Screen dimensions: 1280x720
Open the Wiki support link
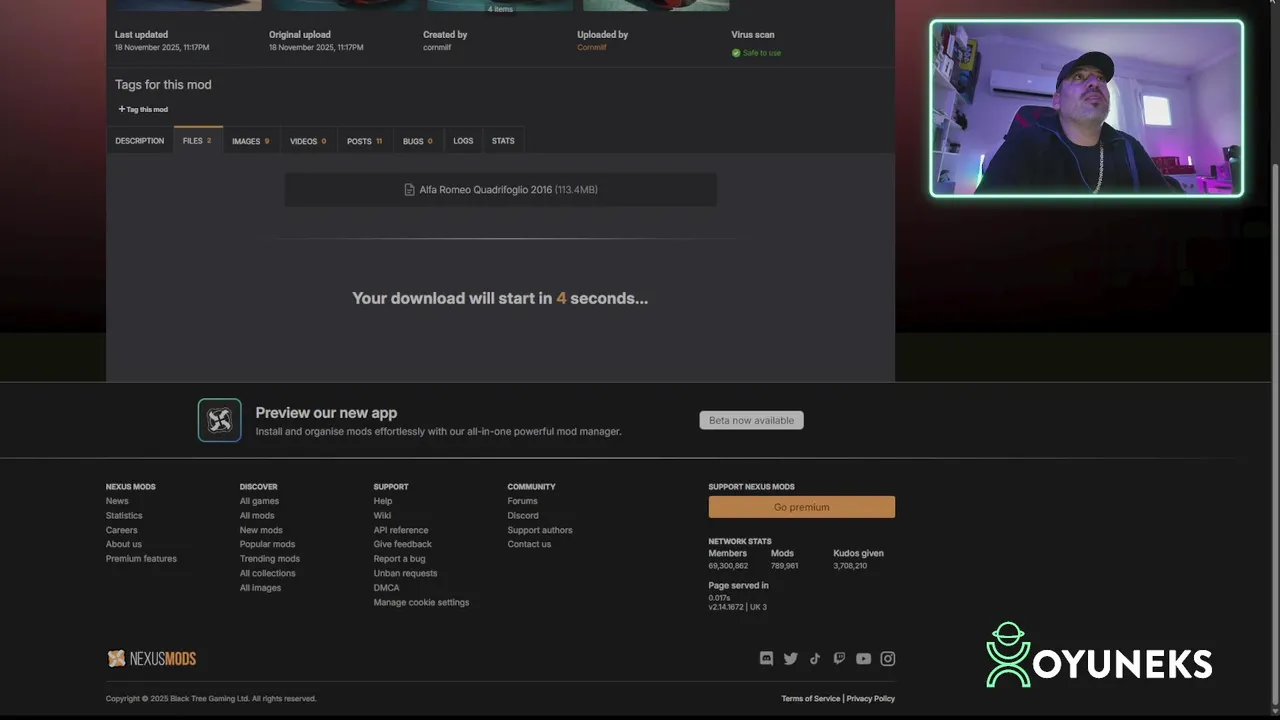[x=382, y=516]
